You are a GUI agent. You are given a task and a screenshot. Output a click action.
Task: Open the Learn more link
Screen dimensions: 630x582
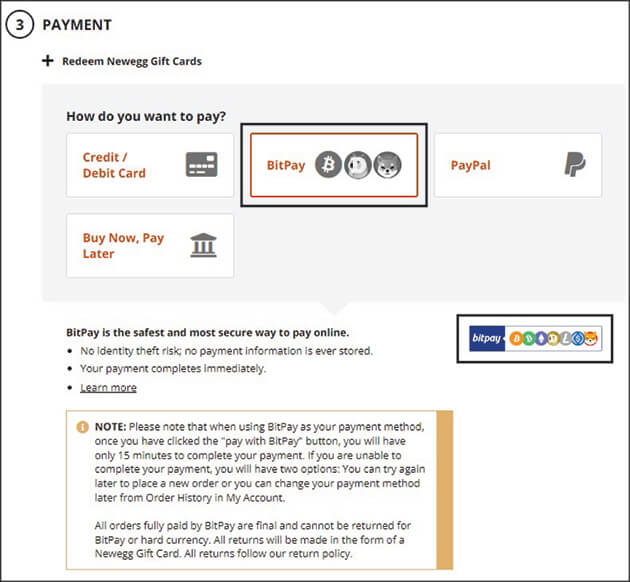coord(108,387)
